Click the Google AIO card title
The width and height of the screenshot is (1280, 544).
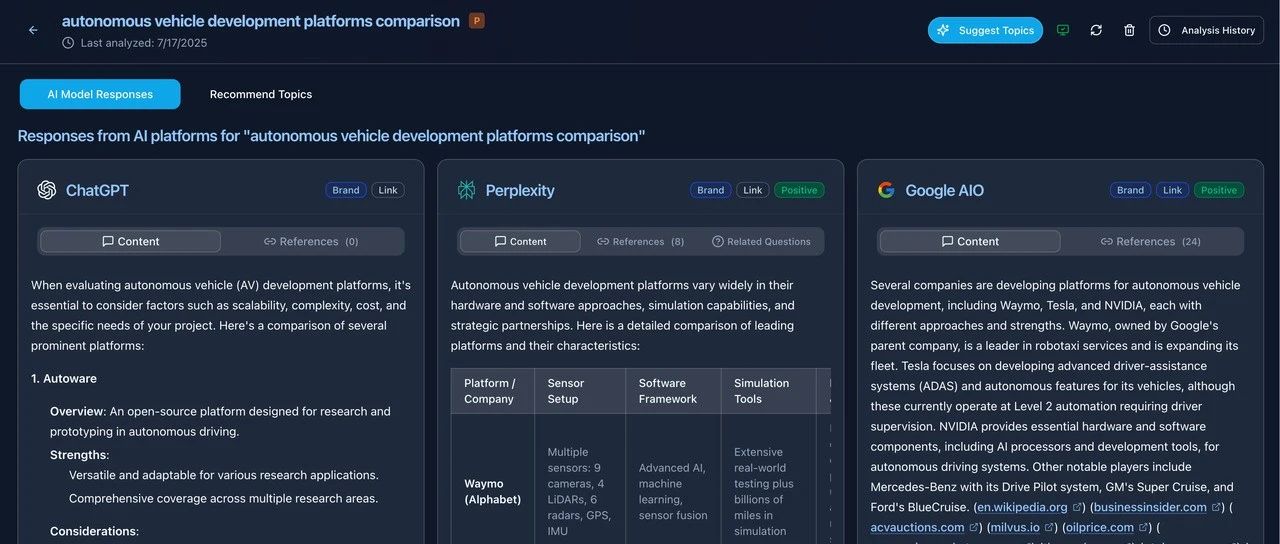(x=945, y=190)
